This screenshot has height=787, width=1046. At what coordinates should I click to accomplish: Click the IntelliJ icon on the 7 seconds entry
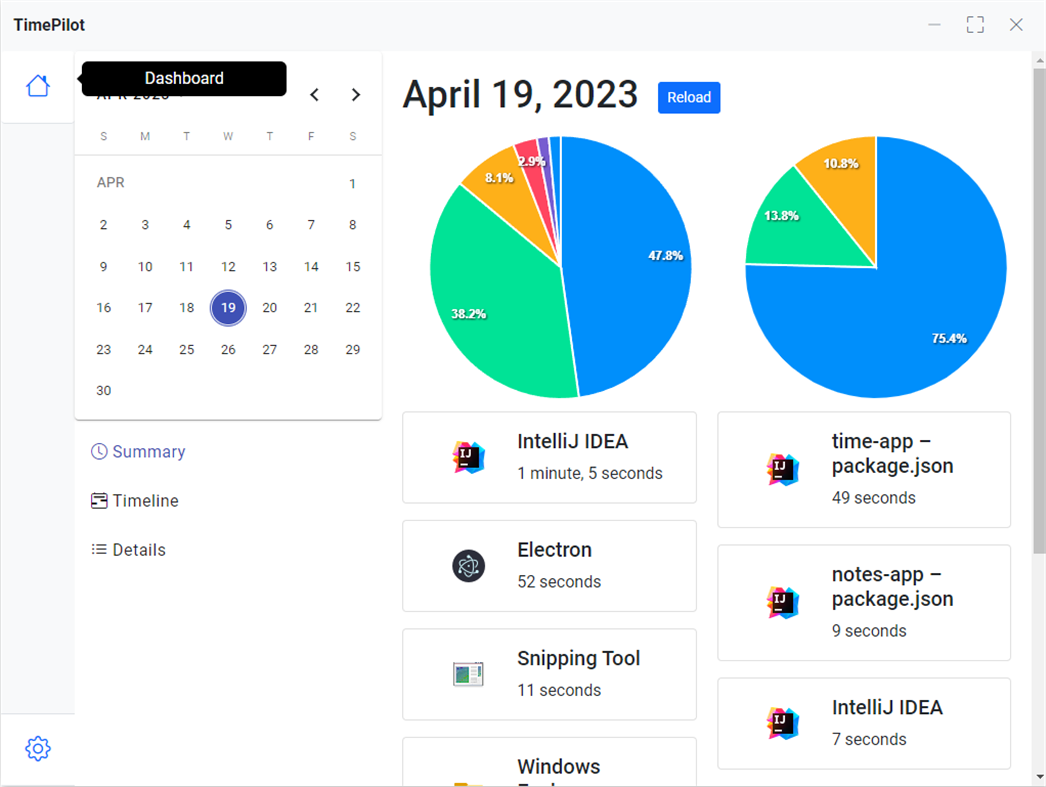click(x=783, y=723)
